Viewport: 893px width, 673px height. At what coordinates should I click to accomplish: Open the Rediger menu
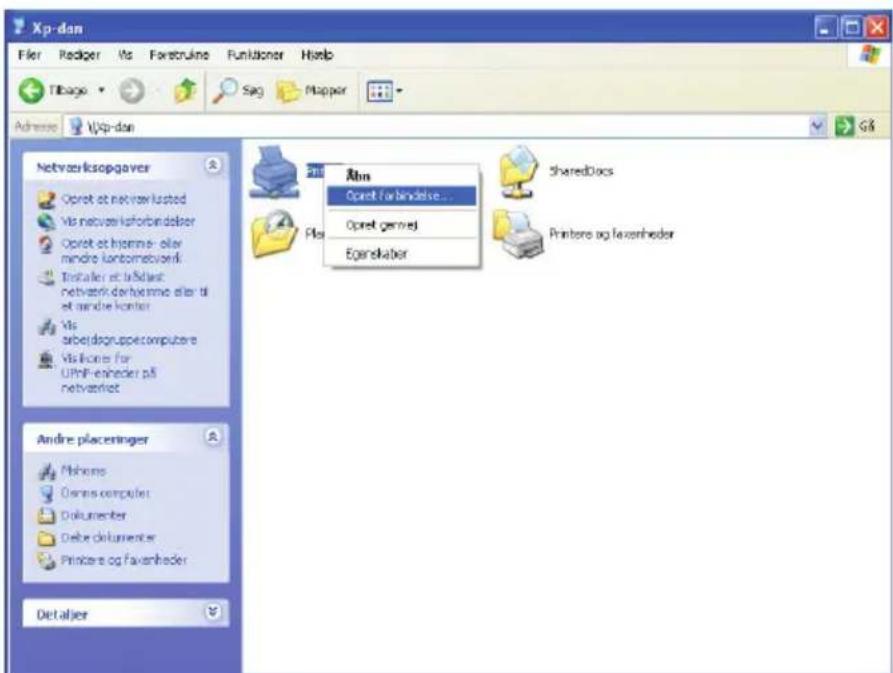pos(79,55)
